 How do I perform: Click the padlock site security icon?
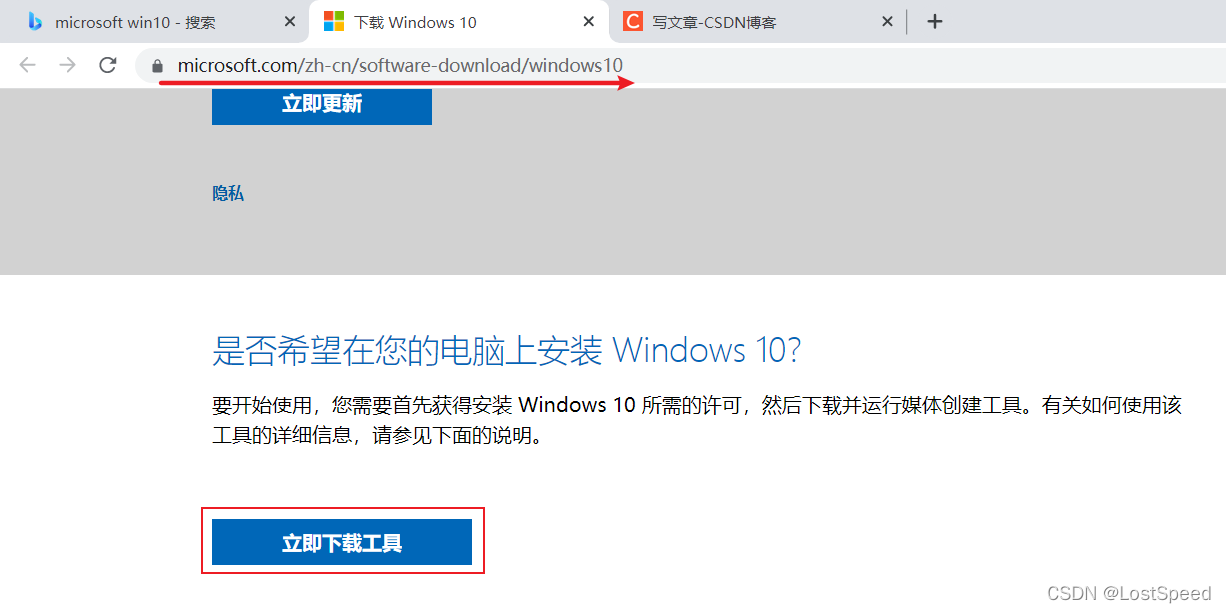[156, 66]
